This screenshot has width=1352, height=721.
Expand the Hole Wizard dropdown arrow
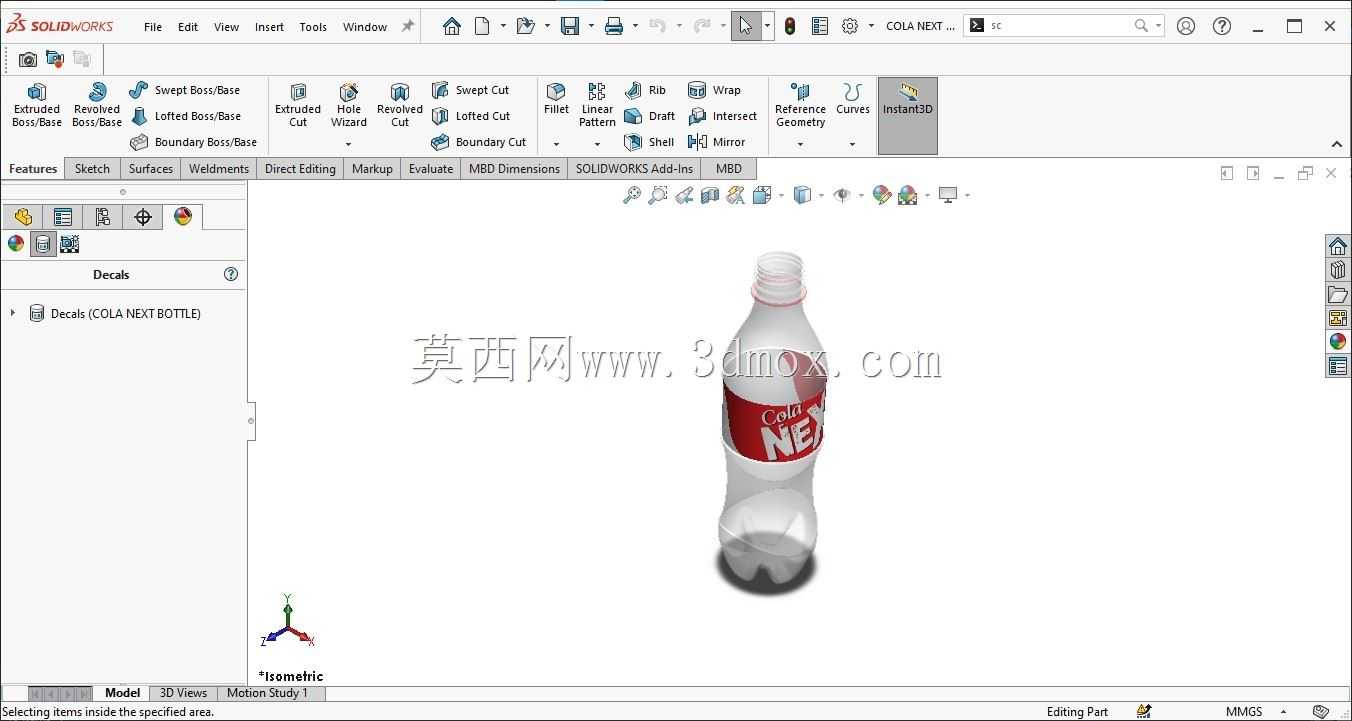tap(349, 144)
